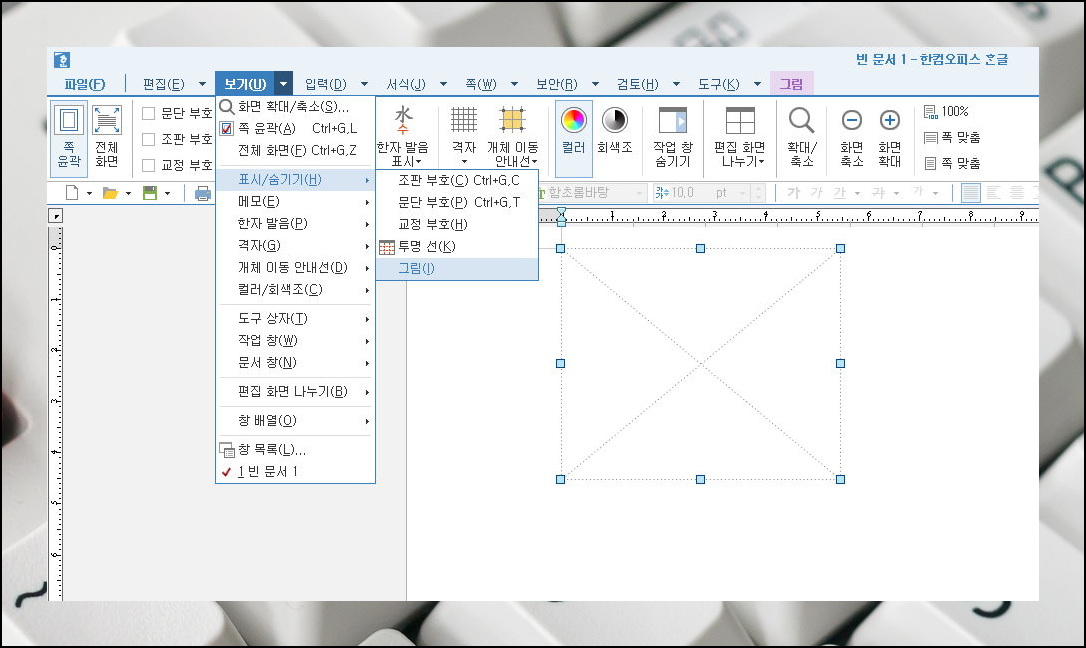The width and height of the screenshot is (1086, 648).
Task: Switch to the 그림 tab
Action: click(791, 84)
